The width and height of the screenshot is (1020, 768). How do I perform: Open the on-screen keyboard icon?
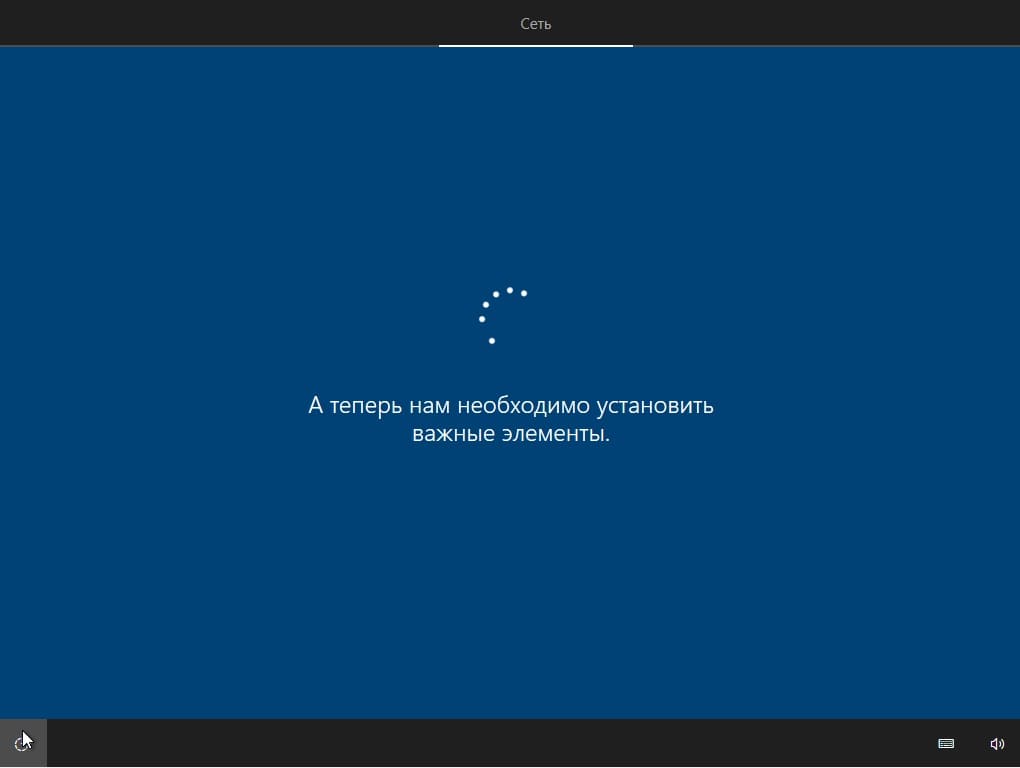946,743
